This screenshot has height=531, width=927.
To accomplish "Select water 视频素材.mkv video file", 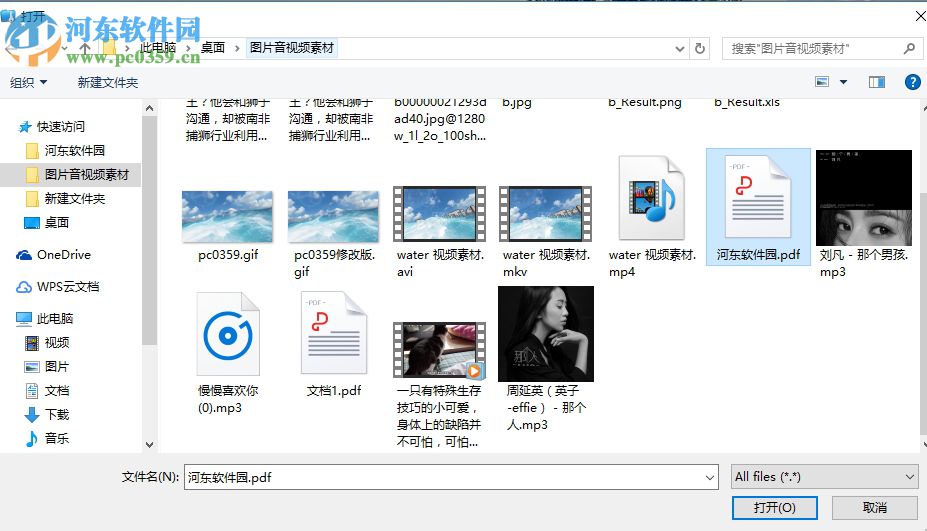I will [546, 214].
